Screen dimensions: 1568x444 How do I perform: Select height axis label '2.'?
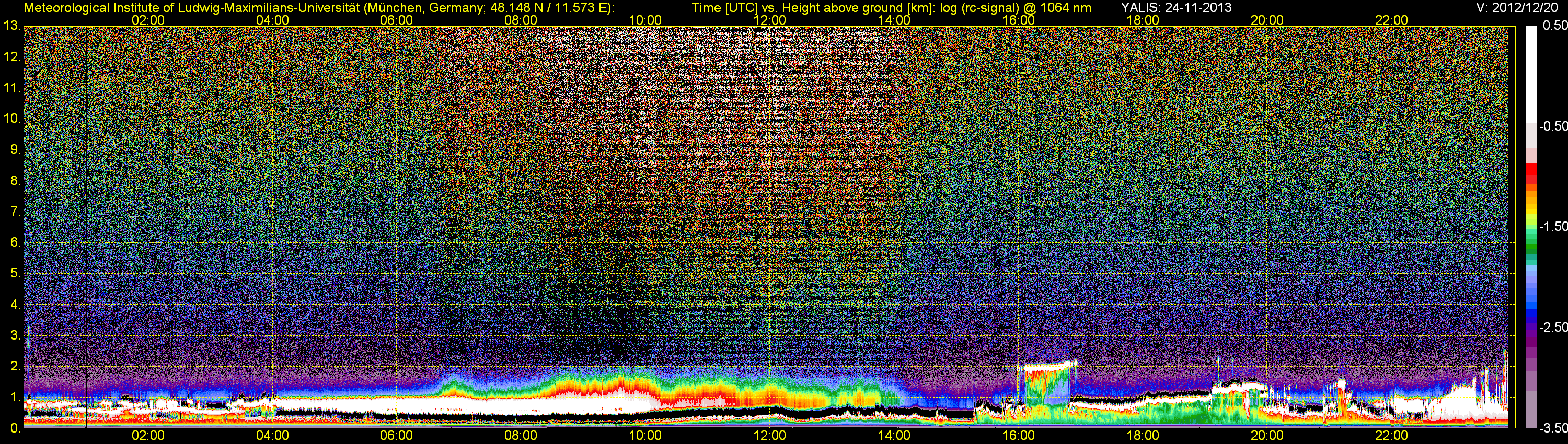coord(15,366)
